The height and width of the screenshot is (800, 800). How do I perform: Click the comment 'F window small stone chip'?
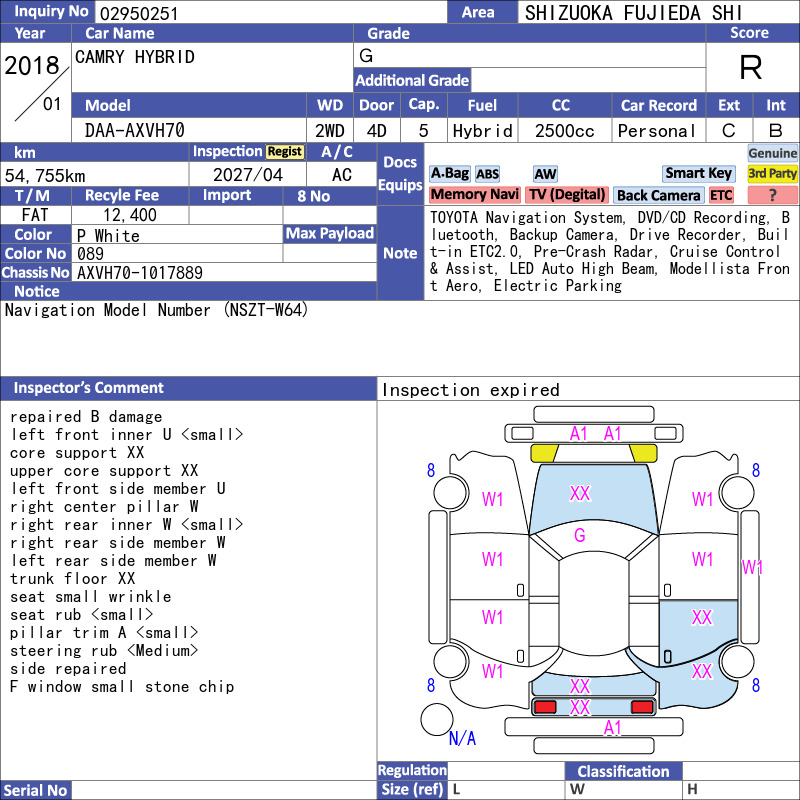pos(122,687)
